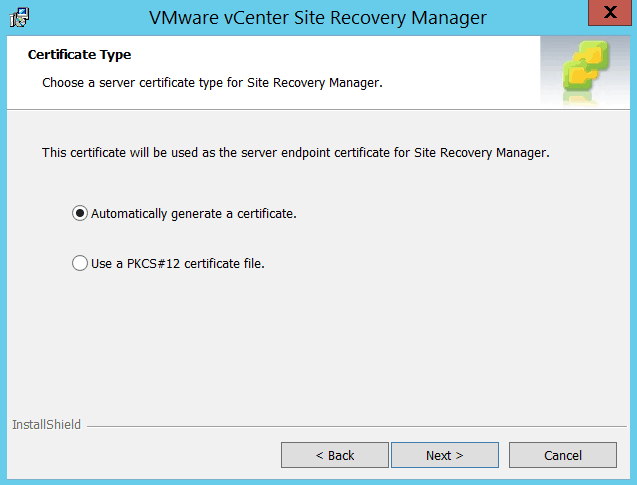Select the Automatically generate a certificate option

click(80, 213)
